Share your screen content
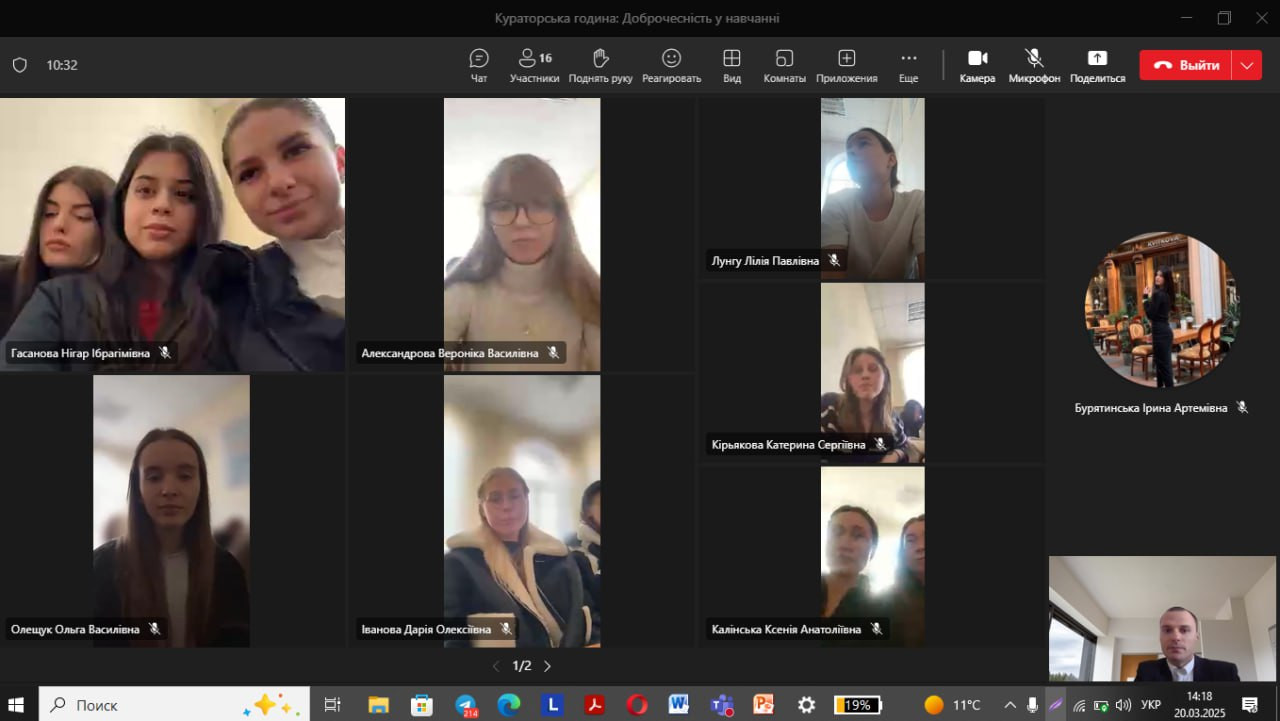The width and height of the screenshot is (1280, 721). pos(1097,65)
